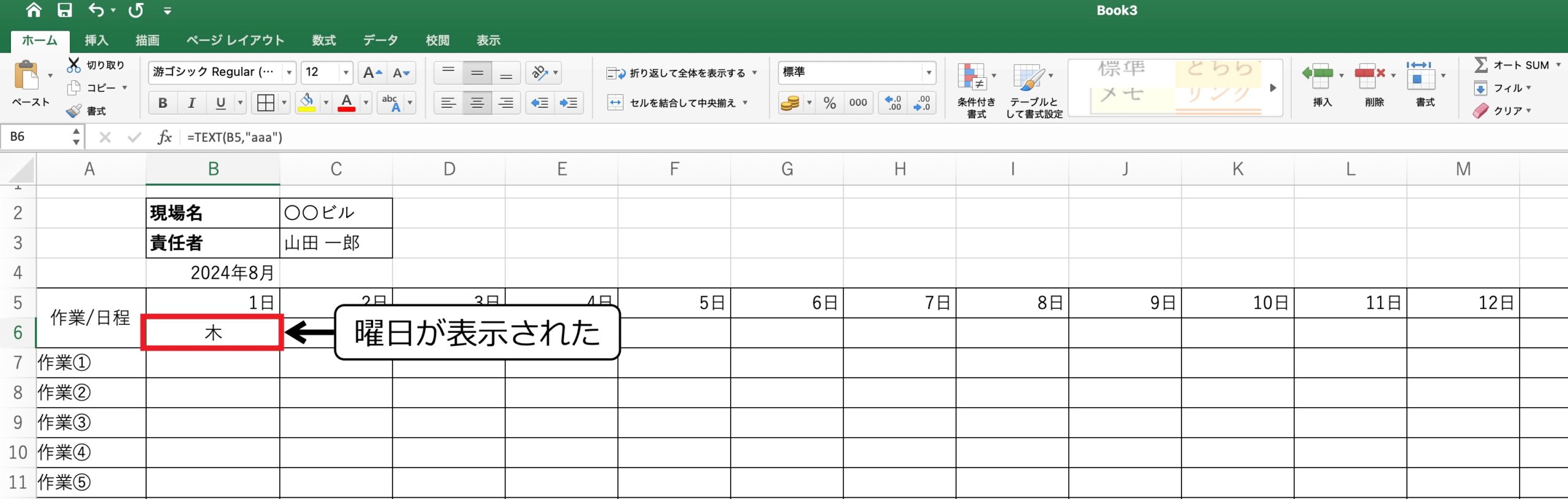Click the currency coins icon
The height and width of the screenshot is (499, 1568).
[x=790, y=103]
